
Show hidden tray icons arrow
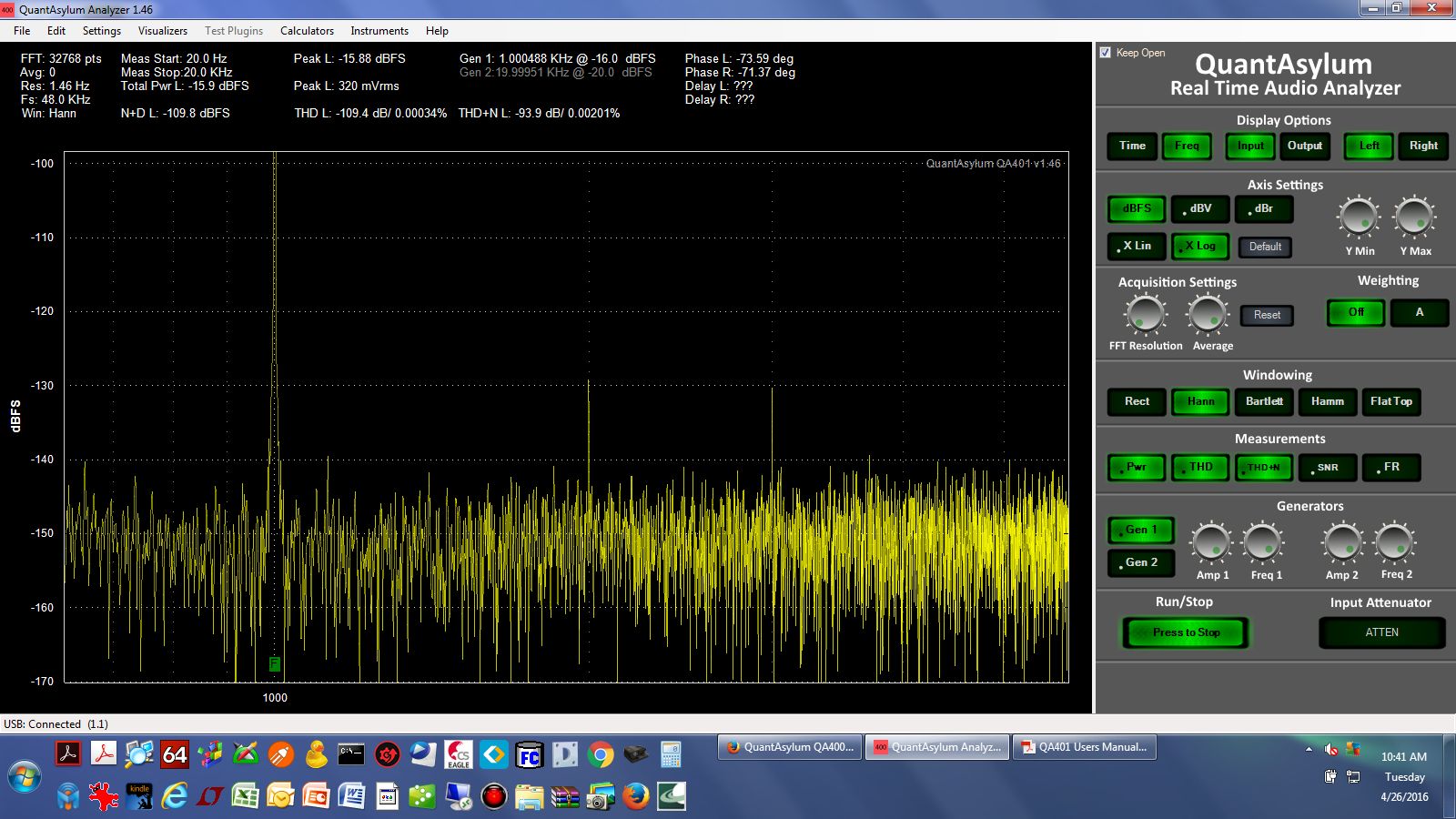[x=1309, y=749]
